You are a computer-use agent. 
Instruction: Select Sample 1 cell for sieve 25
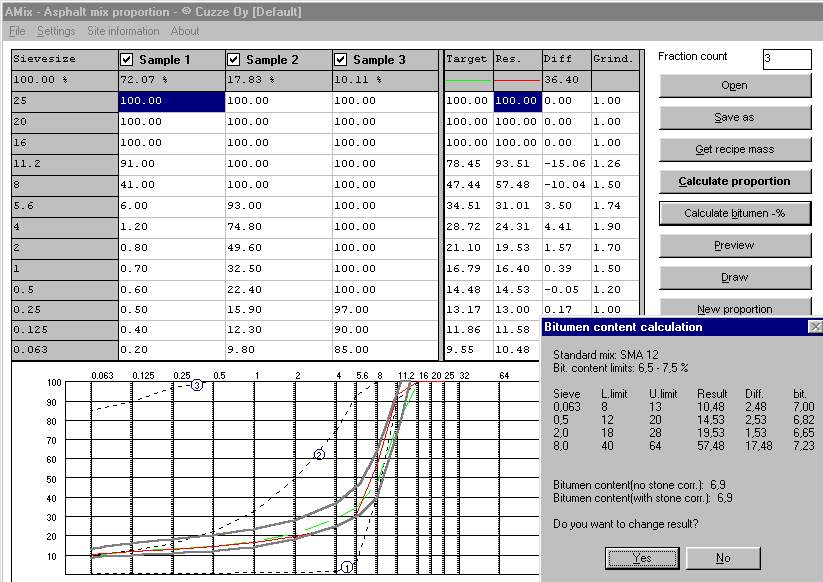pyautogui.click(x=171, y=101)
